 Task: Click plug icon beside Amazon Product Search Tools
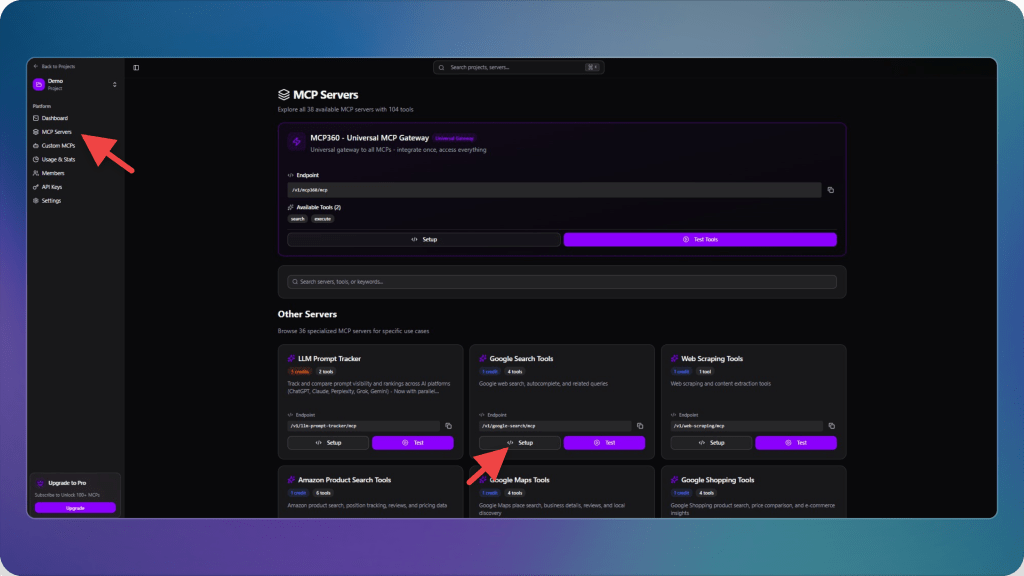coord(291,480)
